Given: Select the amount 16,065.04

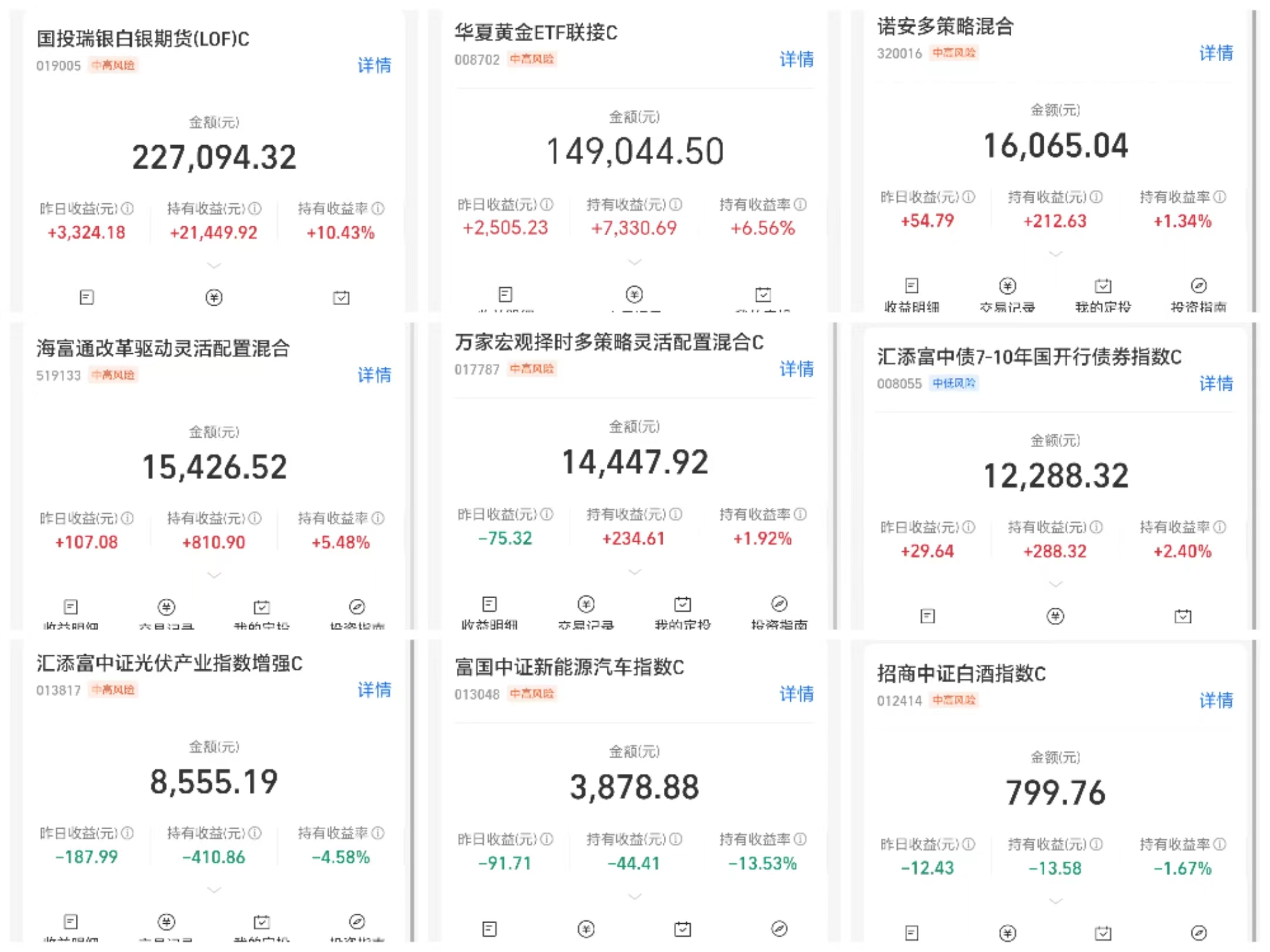Looking at the screenshot, I should point(1056,146).
